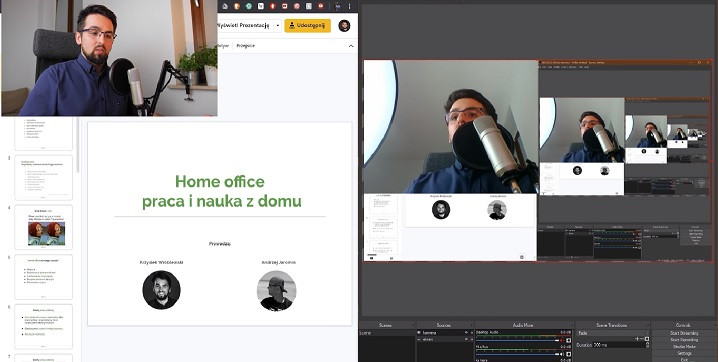This screenshot has width=718, height=362.
Task: Toggle the lock on the ekran source
Action: click(471, 340)
